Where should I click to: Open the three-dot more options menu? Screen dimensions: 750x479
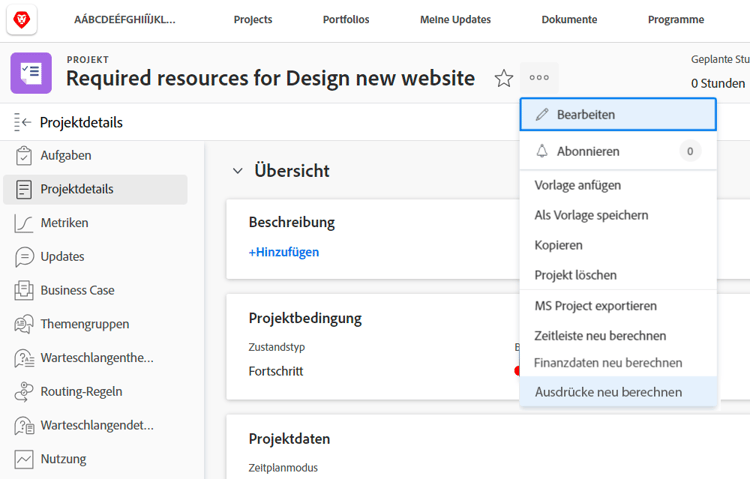coord(539,78)
